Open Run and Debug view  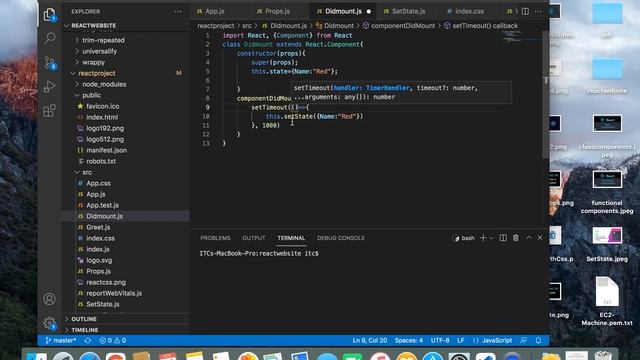pyautogui.click(x=49, y=87)
